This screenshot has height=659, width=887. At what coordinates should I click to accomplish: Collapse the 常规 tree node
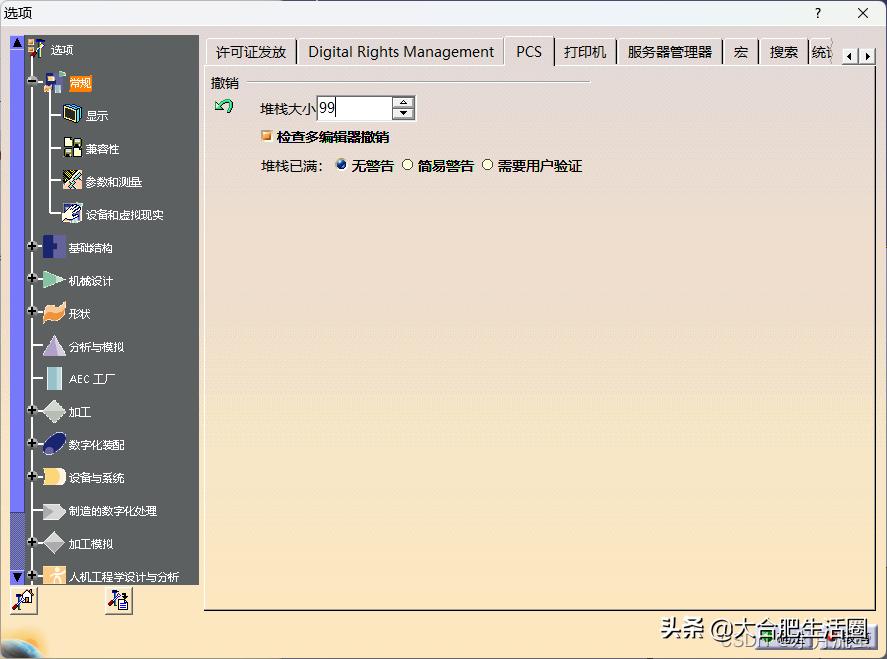point(32,80)
